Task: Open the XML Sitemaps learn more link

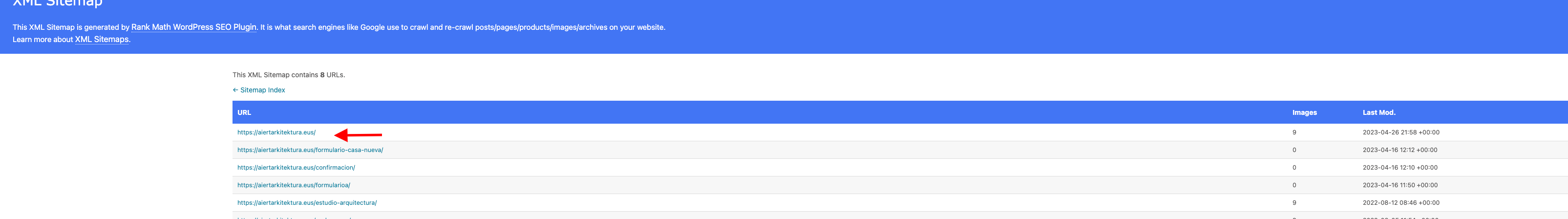Action: 102,39
